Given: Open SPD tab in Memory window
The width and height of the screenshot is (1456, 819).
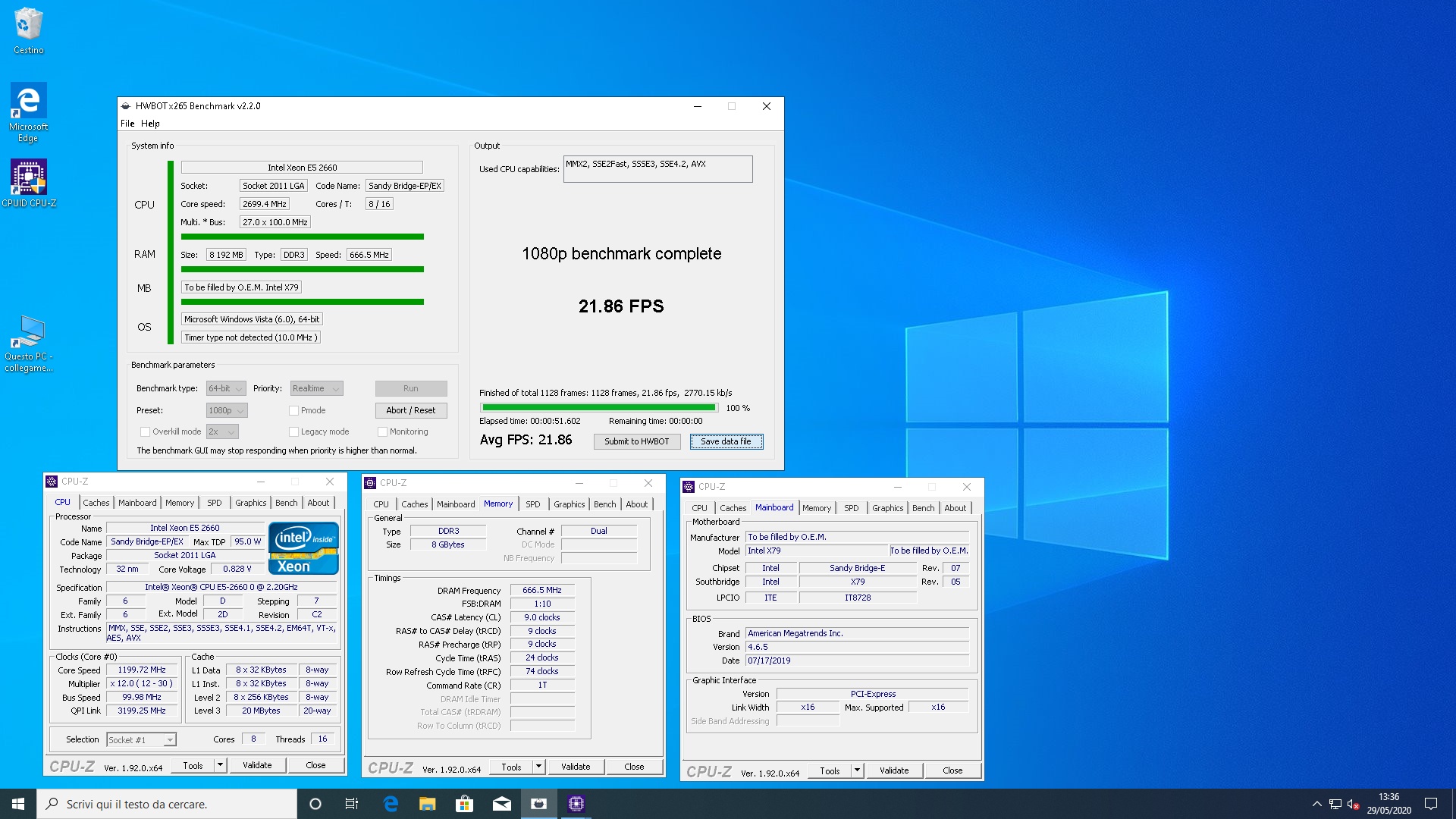Looking at the screenshot, I should pos(533,504).
